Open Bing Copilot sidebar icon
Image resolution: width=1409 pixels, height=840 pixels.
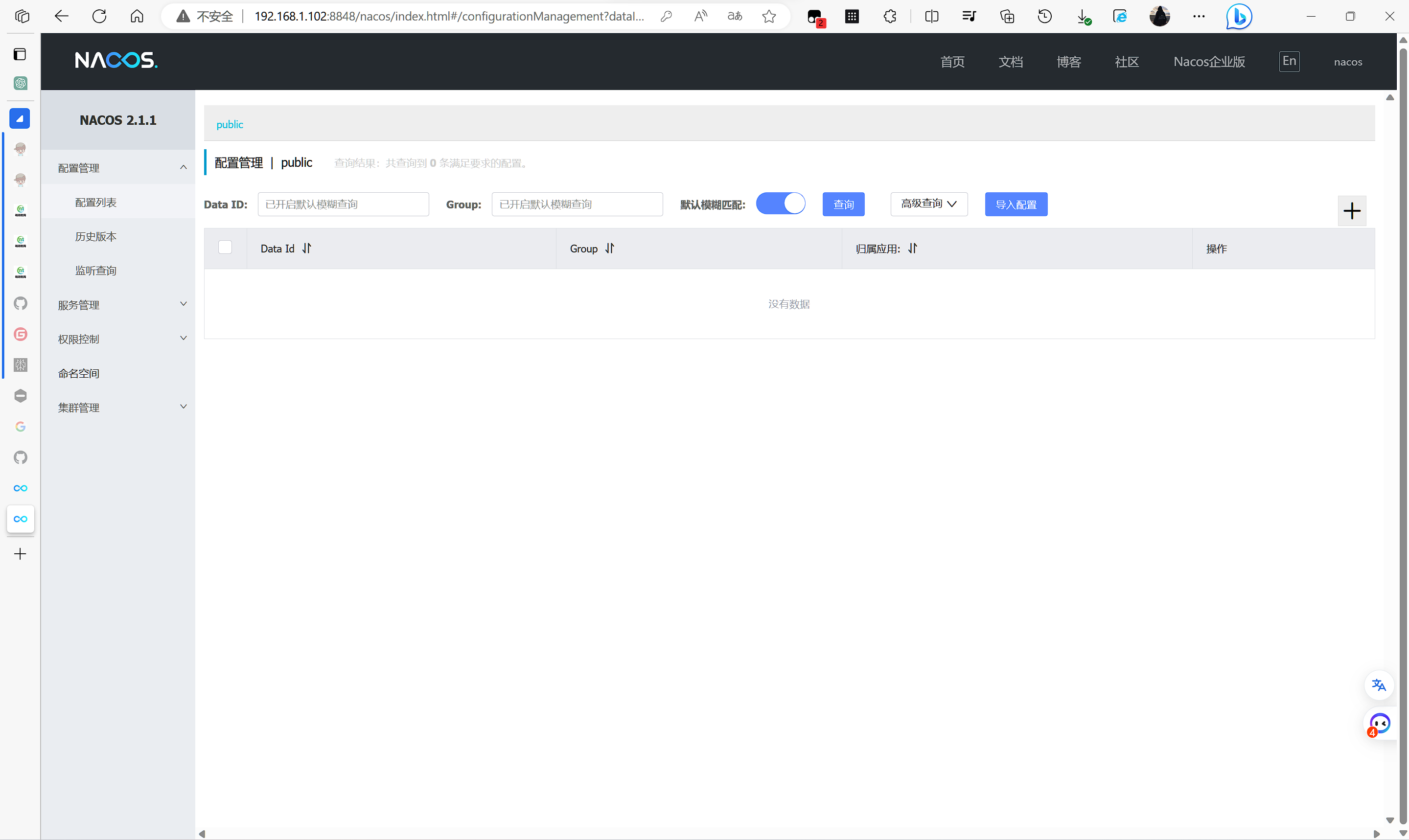(1238, 17)
